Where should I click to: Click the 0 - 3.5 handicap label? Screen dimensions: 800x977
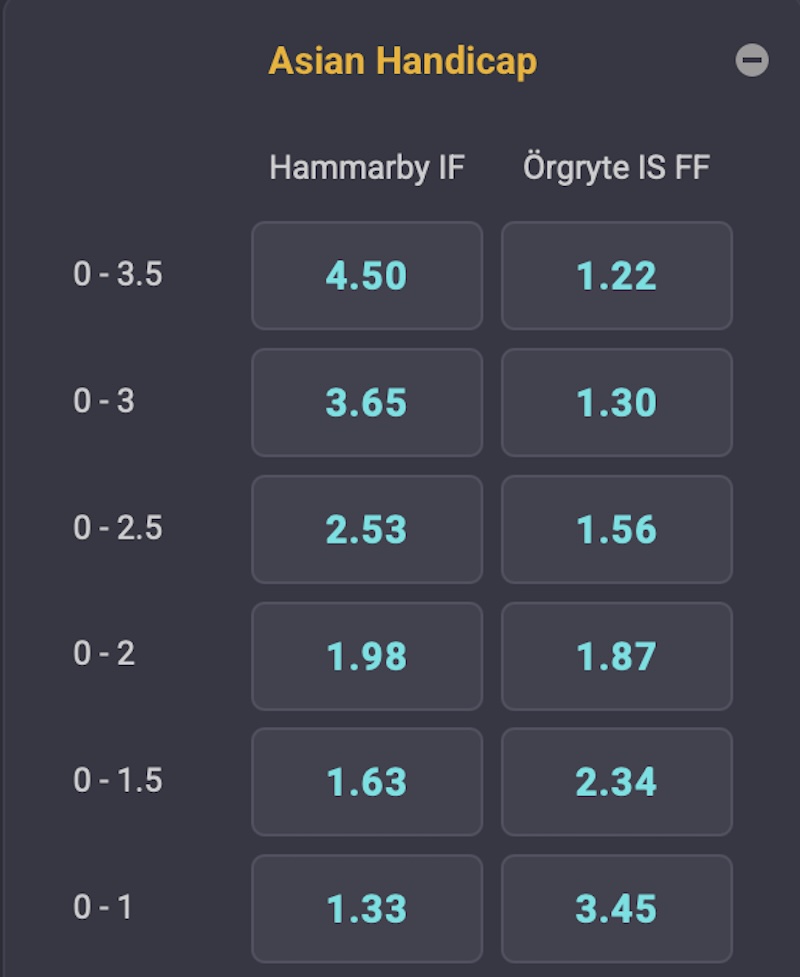click(x=118, y=274)
